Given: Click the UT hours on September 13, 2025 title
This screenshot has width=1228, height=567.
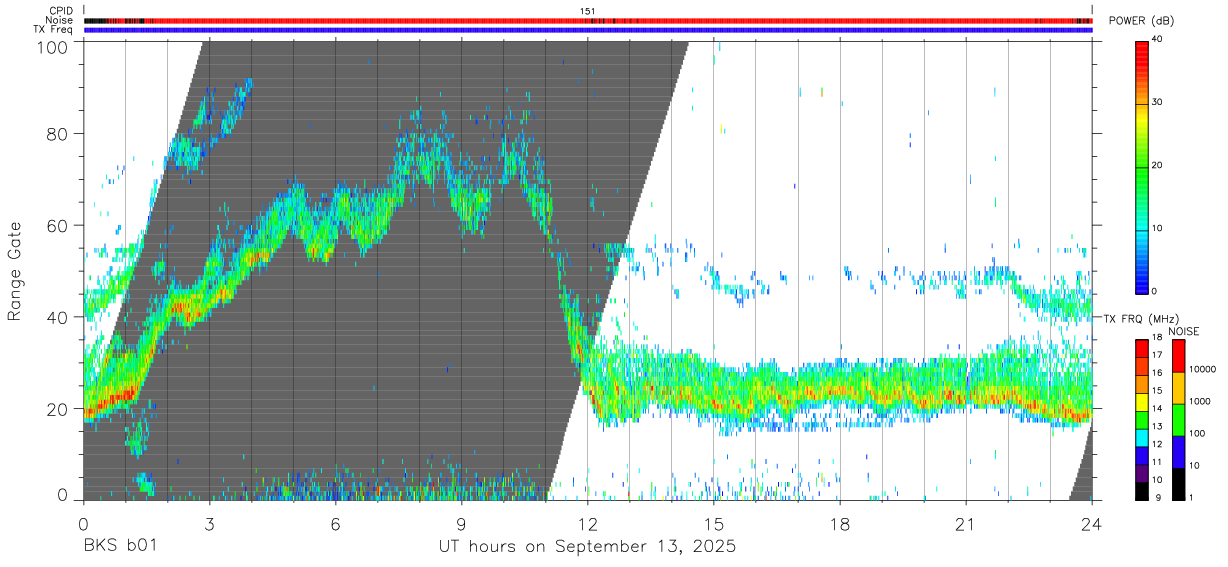Looking at the screenshot, I should [588, 547].
